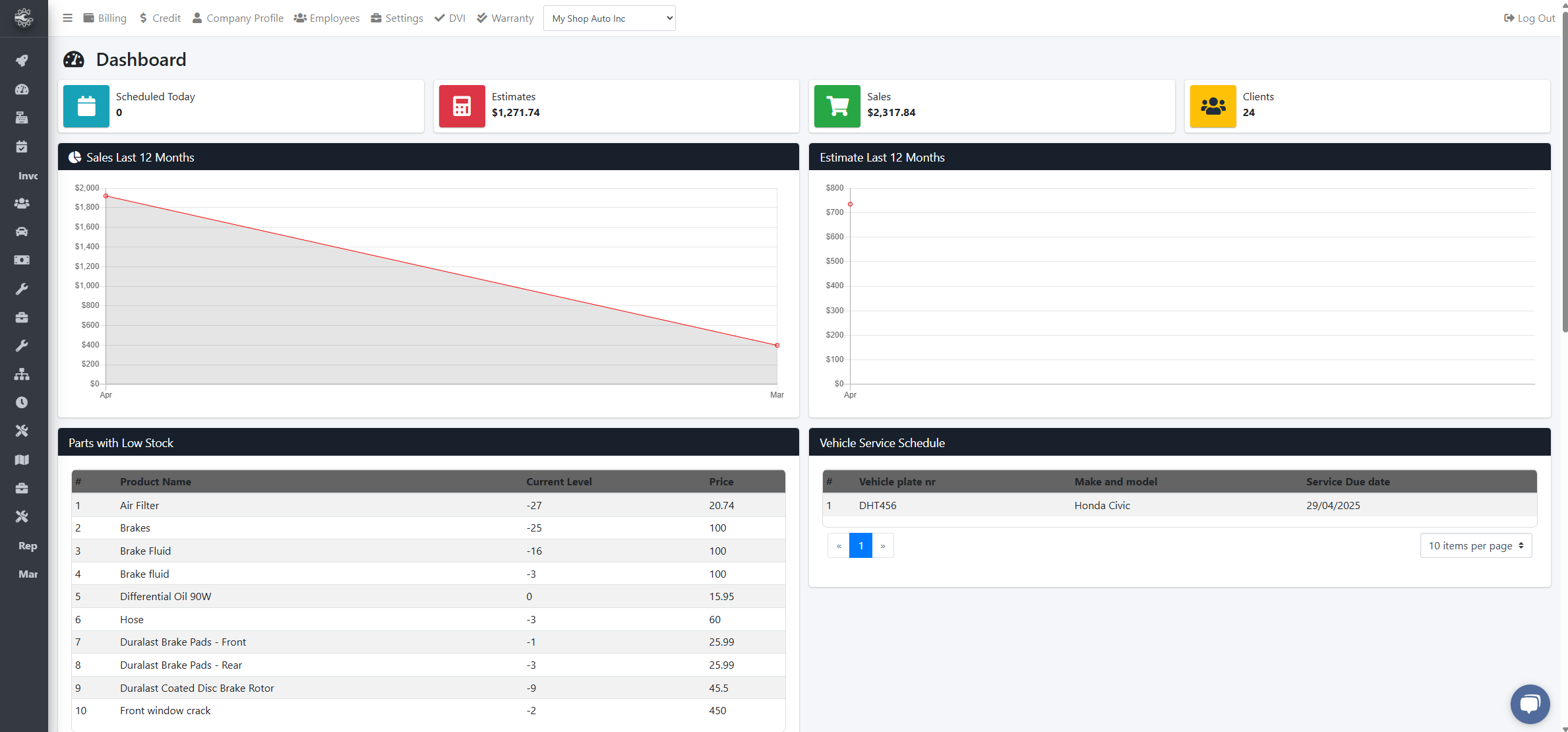The width and height of the screenshot is (1568, 732).
Task: Open the dashboard speedometer icon in sidebar
Action: (22, 90)
